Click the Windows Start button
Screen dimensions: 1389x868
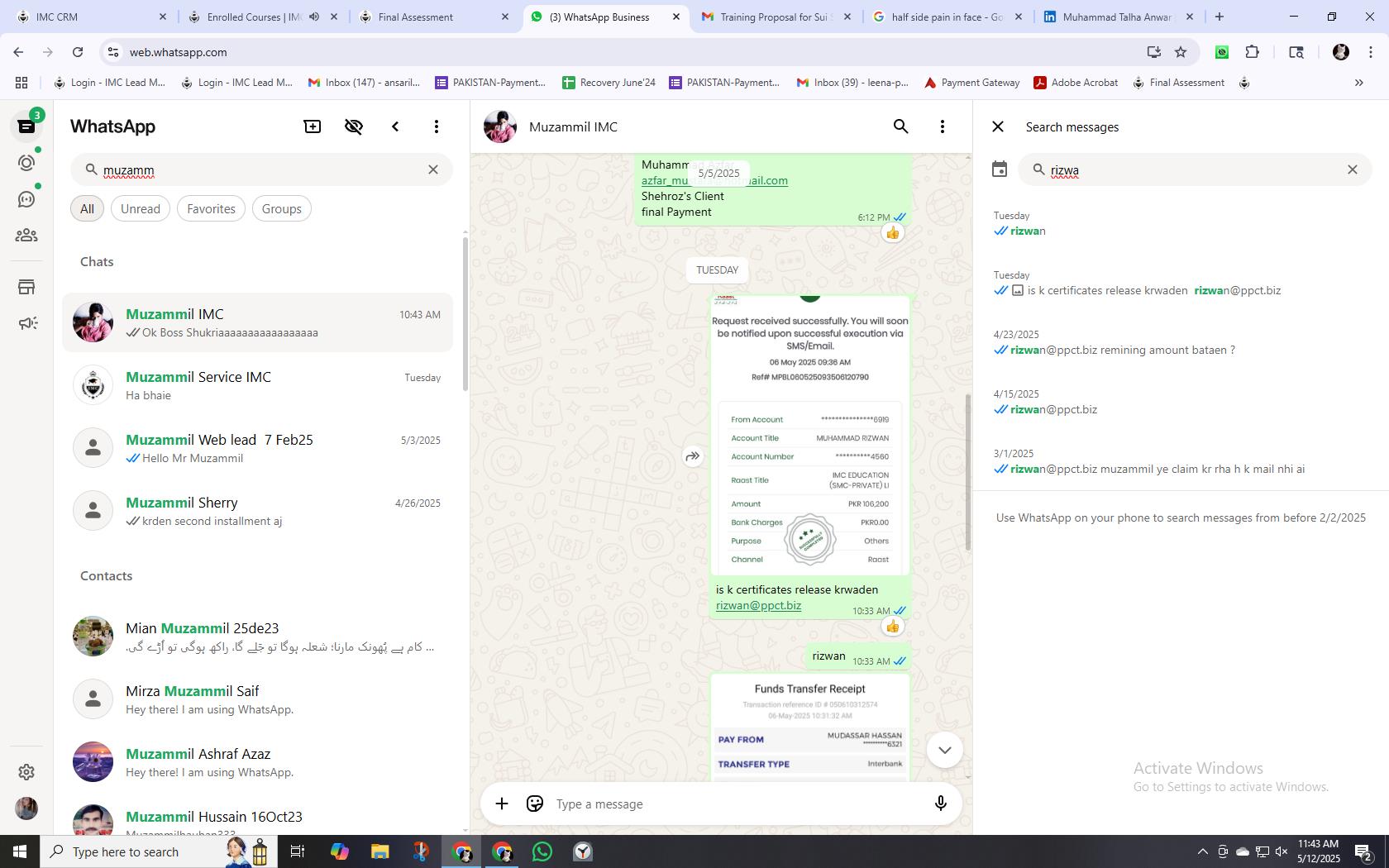20,851
